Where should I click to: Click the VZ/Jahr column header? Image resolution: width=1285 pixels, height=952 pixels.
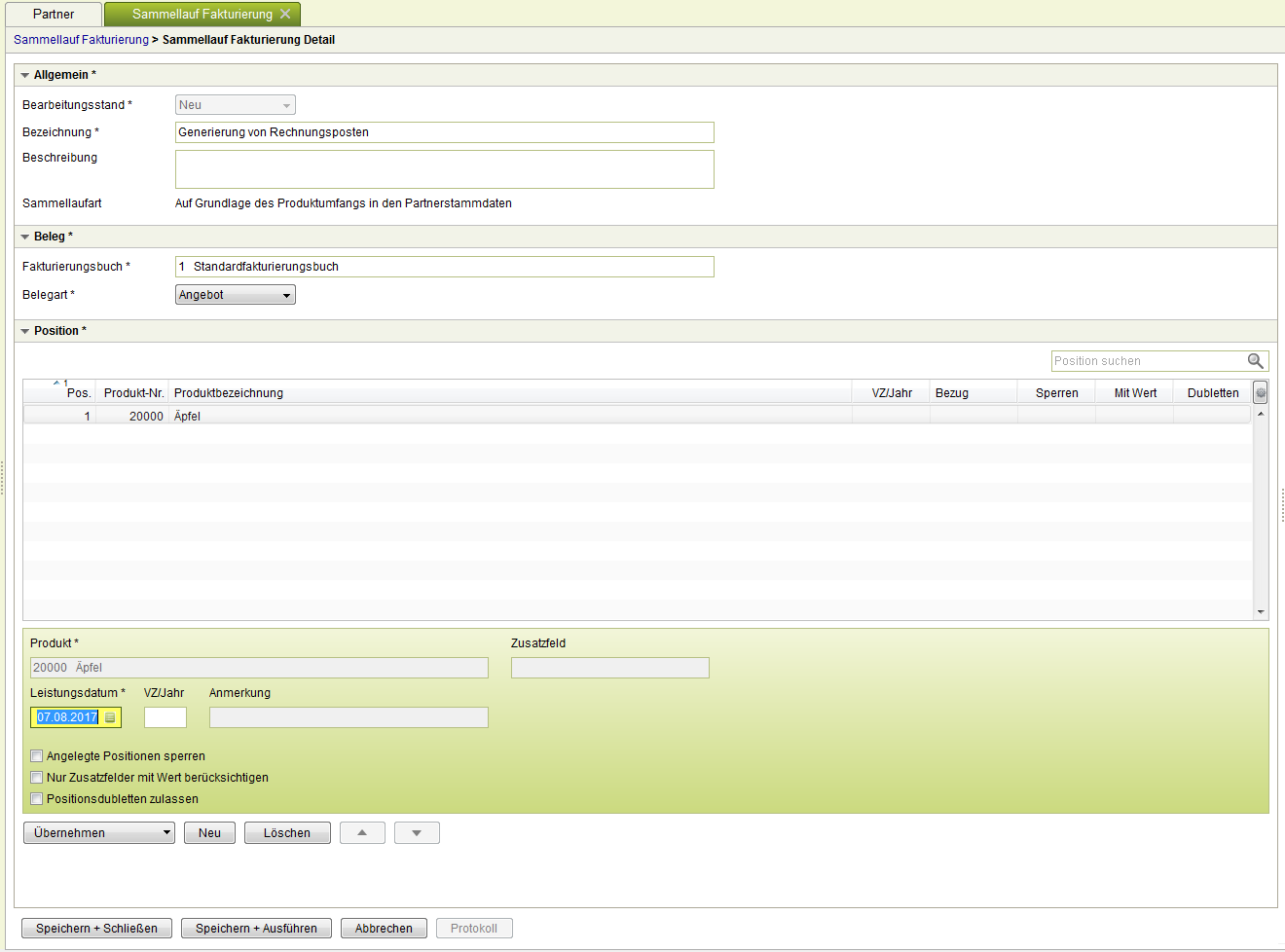point(892,393)
